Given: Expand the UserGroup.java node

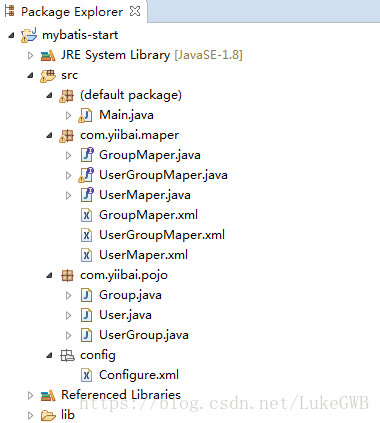Looking at the screenshot, I should point(68,335).
